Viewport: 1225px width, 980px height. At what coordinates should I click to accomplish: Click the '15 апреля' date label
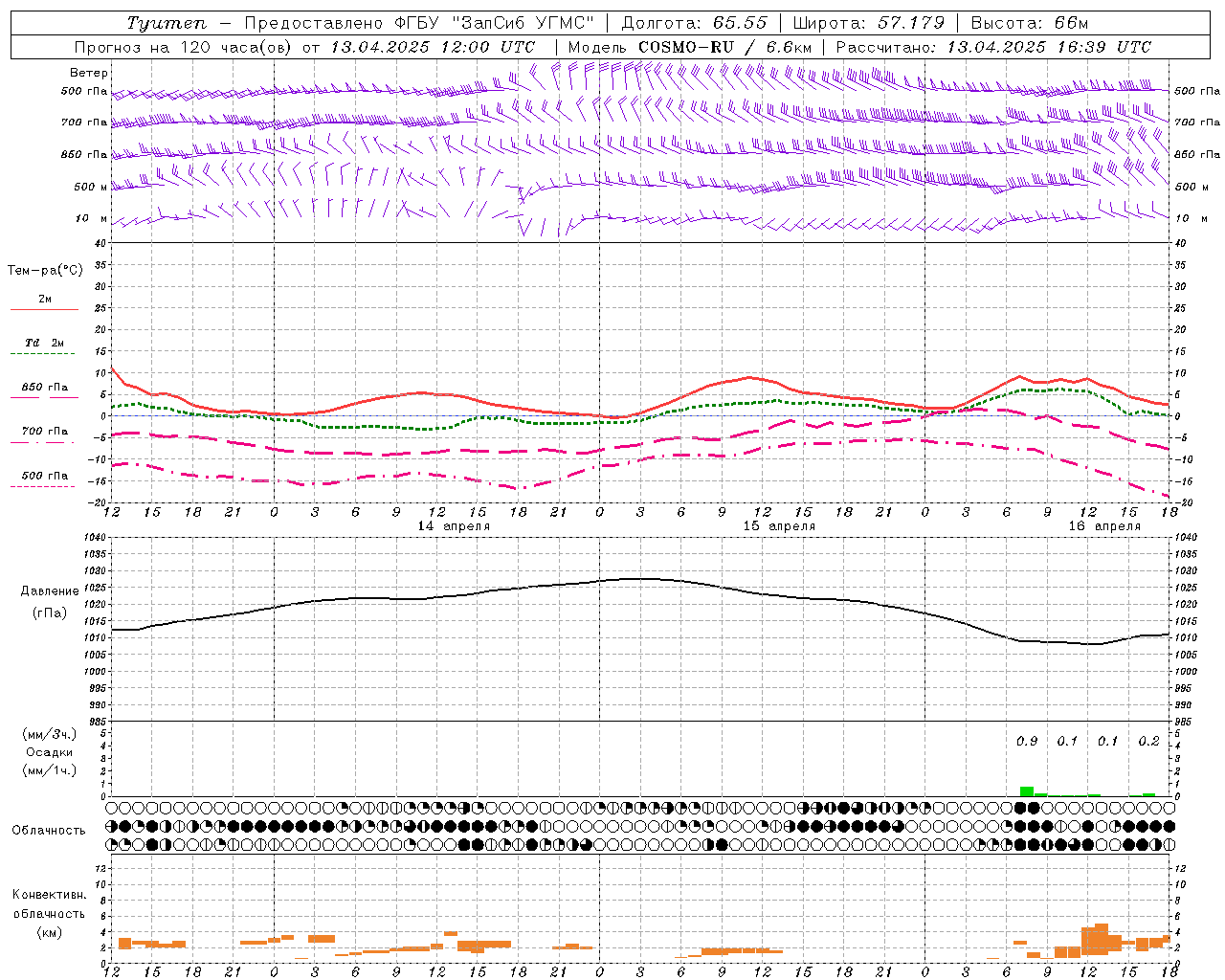pos(780,526)
